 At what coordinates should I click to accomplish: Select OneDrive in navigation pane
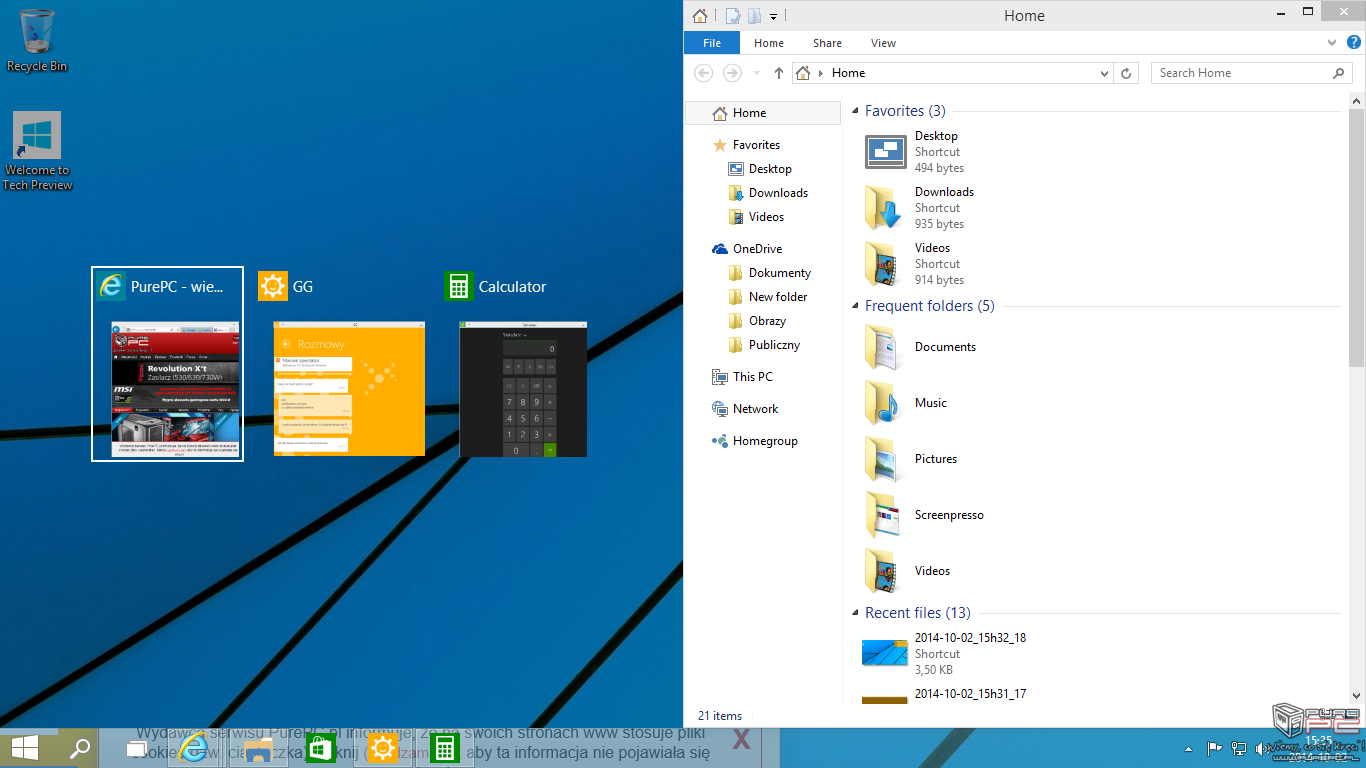point(757,249)
